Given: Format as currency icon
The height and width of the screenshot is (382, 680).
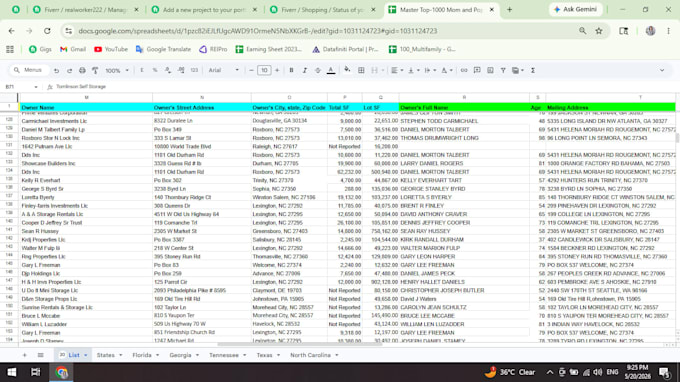Looking at the screenshot, I should (x=142, y=70).
